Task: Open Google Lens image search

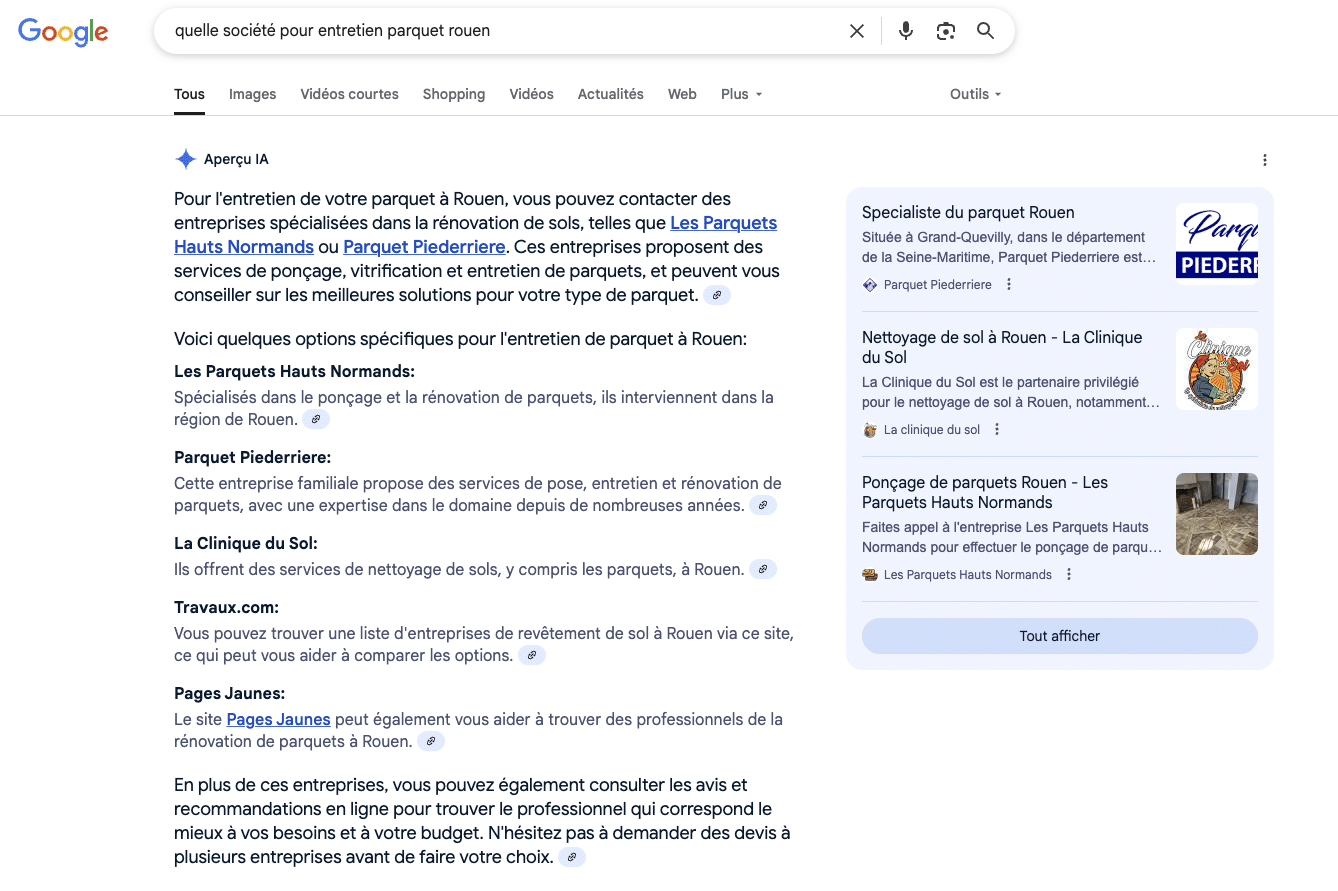Action: click(x=945, y=31)
